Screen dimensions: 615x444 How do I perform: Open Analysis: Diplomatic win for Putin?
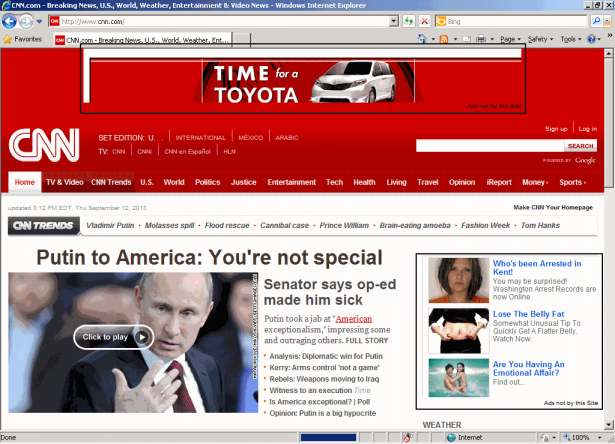(x=326, y=356)
